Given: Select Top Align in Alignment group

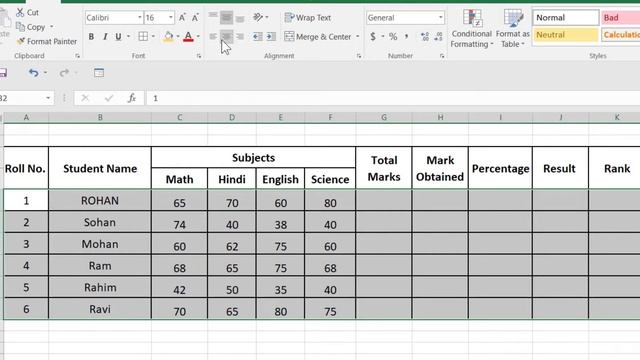Looking at the screenshot, I should pyautogui.click(x=213, y=17).
